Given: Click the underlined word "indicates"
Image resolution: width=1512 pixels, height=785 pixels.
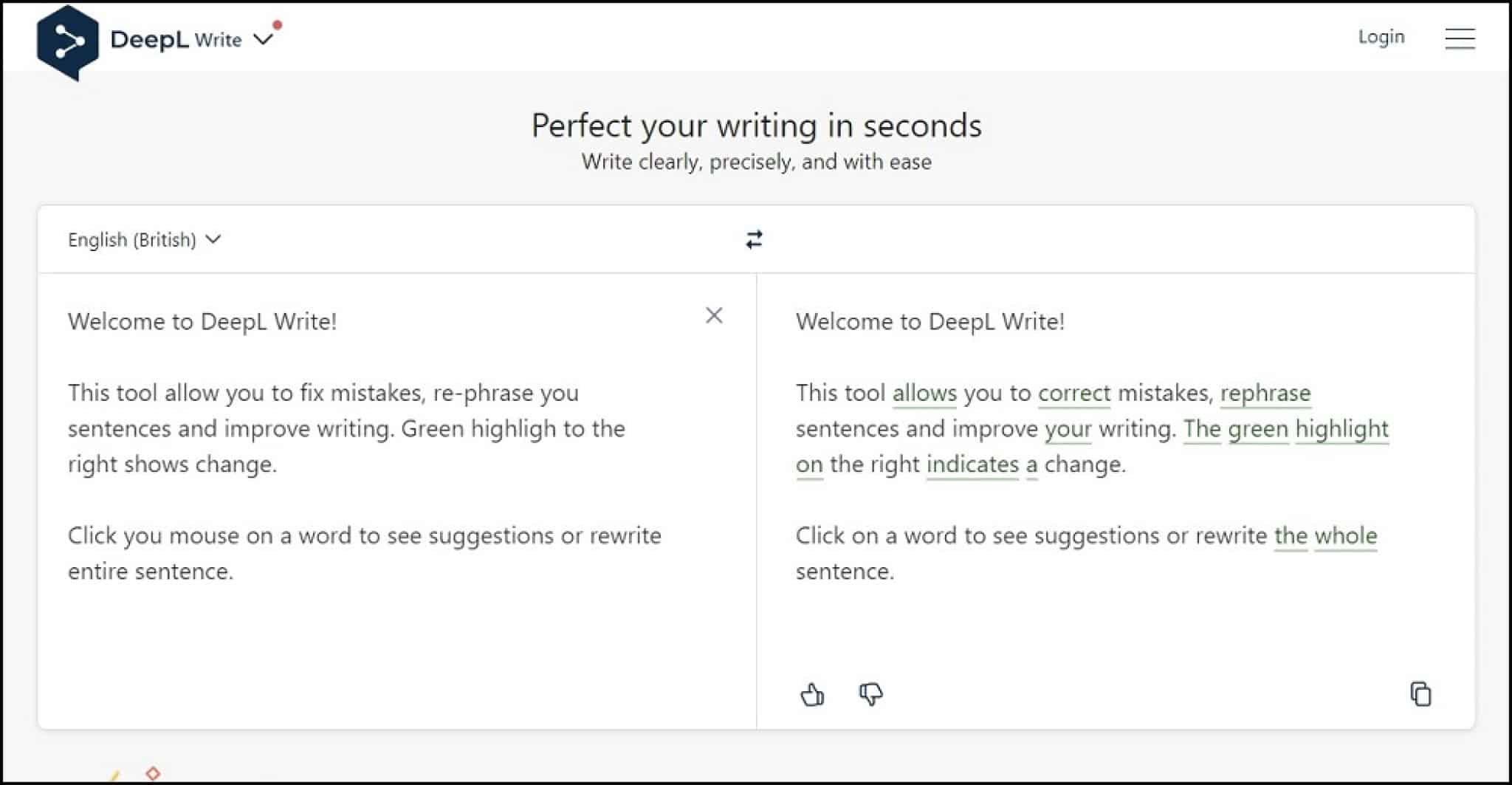Looking at the screenshot, I should [972, 465].
